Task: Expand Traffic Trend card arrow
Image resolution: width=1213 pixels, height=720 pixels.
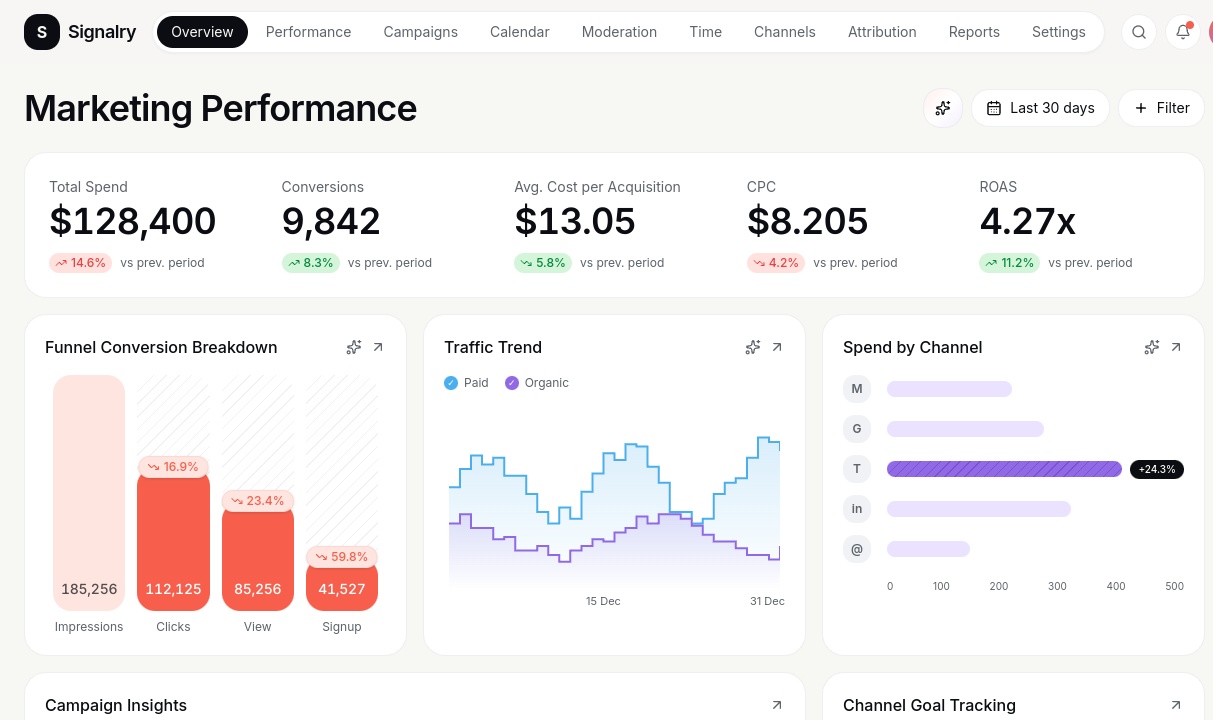Action: point(777,347)
